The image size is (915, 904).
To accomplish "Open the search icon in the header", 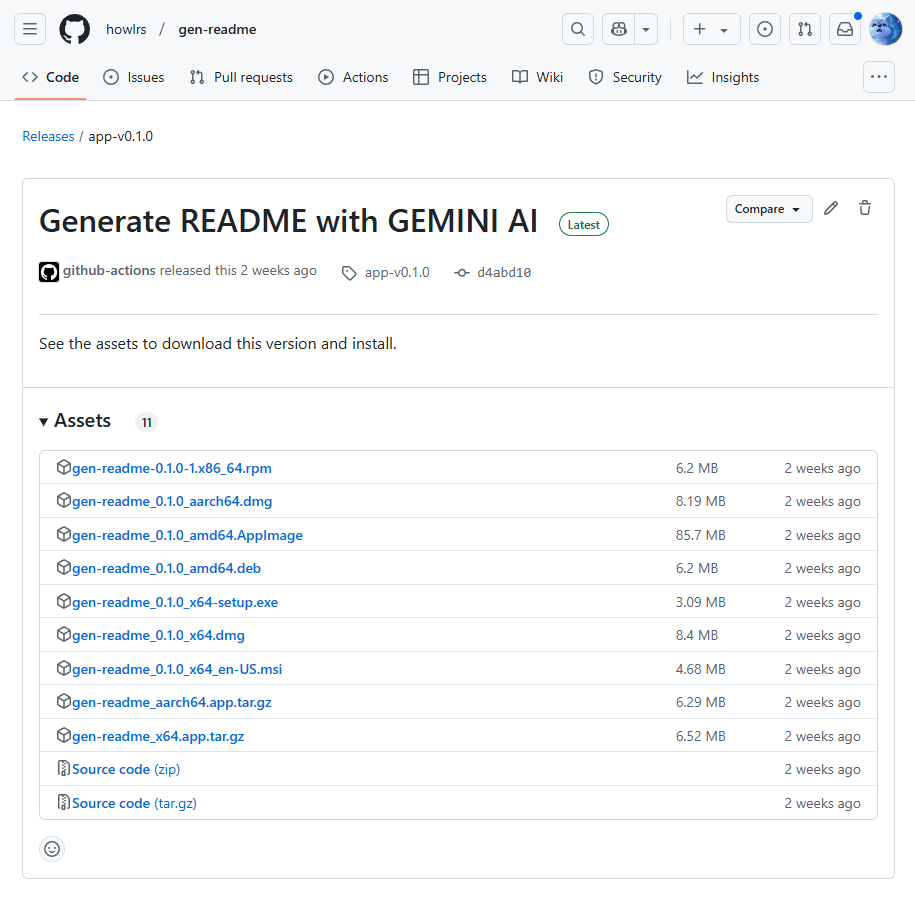I will coord(577,29).
